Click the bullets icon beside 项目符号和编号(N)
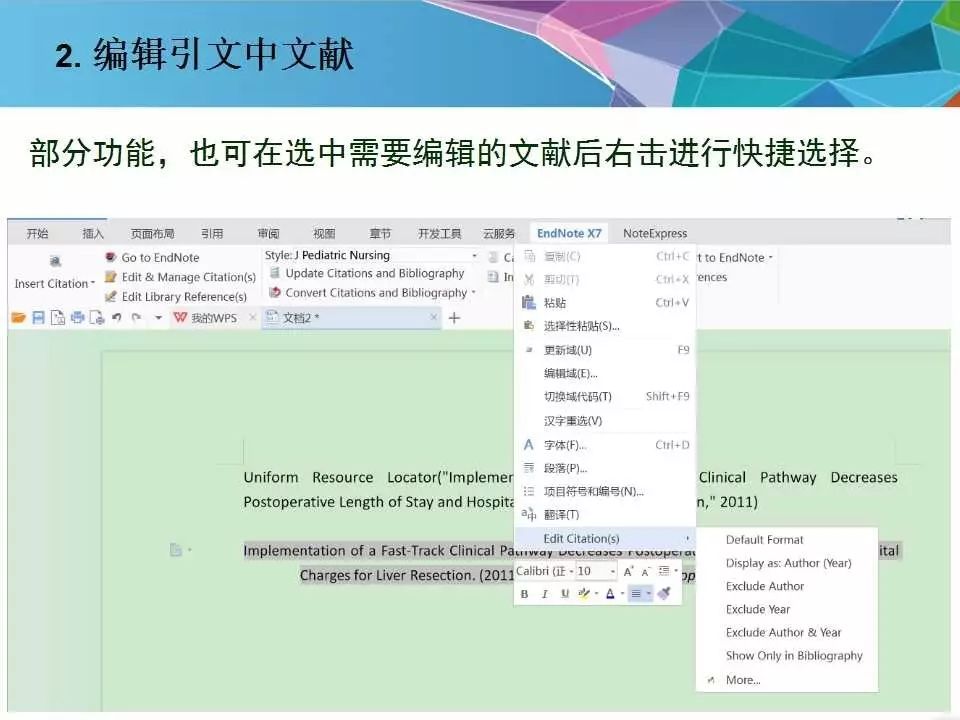960x720 pixels. 528,491
